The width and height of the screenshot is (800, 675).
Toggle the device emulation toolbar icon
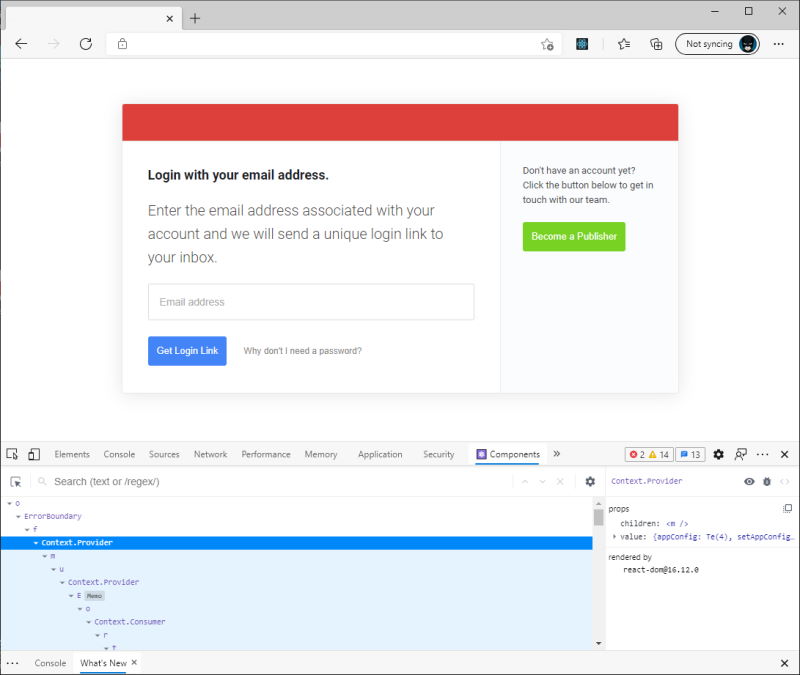(x=34, y=454)
